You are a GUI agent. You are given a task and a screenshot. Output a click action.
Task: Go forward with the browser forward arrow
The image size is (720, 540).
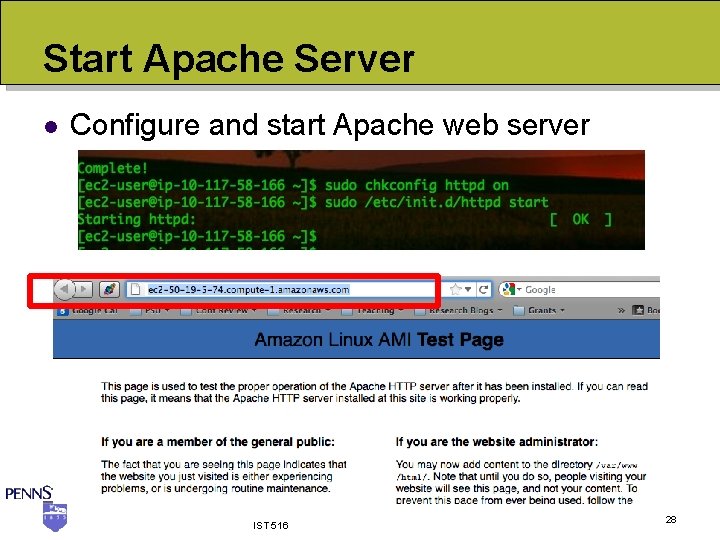coord(83,289)
